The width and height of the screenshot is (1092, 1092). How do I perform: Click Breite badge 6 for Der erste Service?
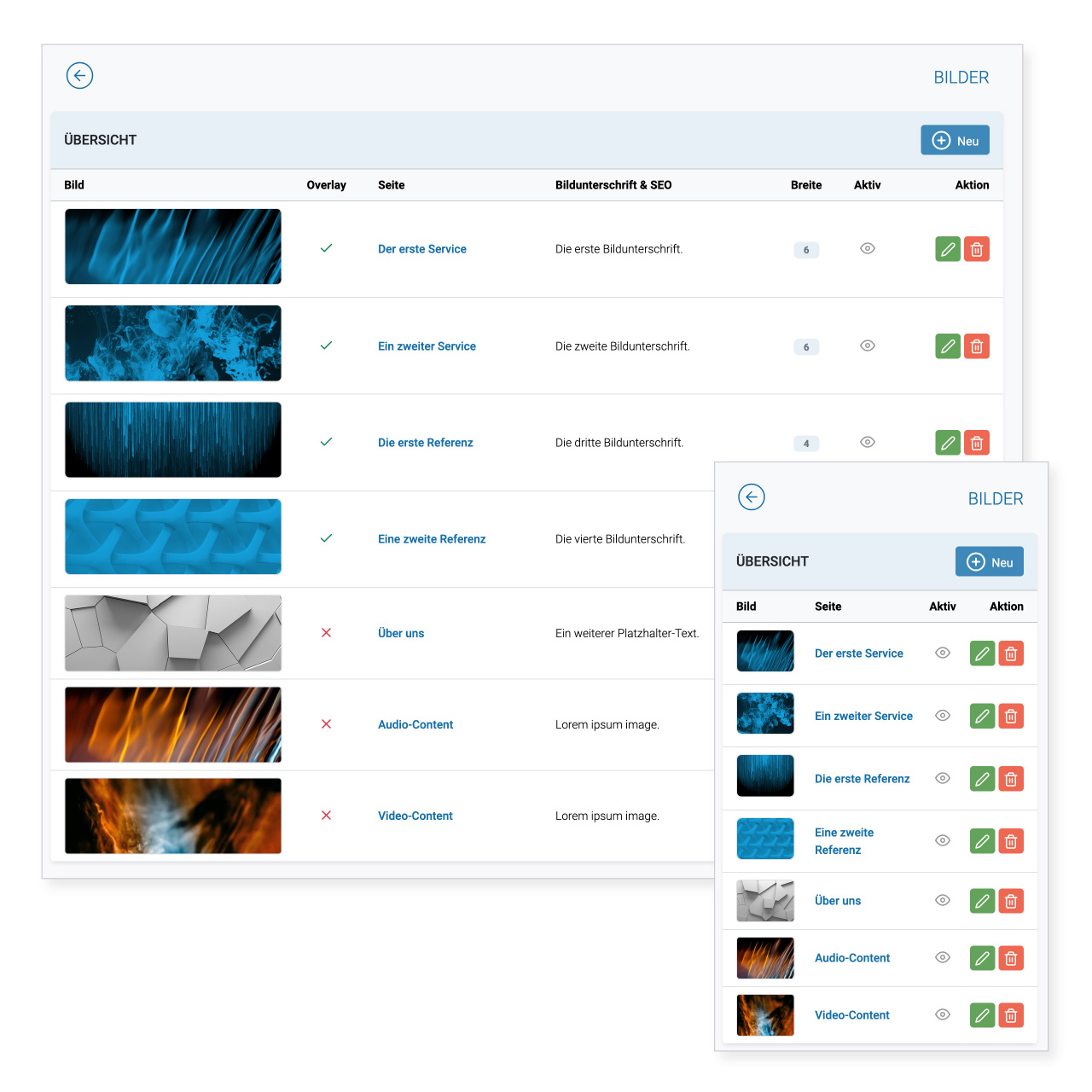[x=806, y=250]
